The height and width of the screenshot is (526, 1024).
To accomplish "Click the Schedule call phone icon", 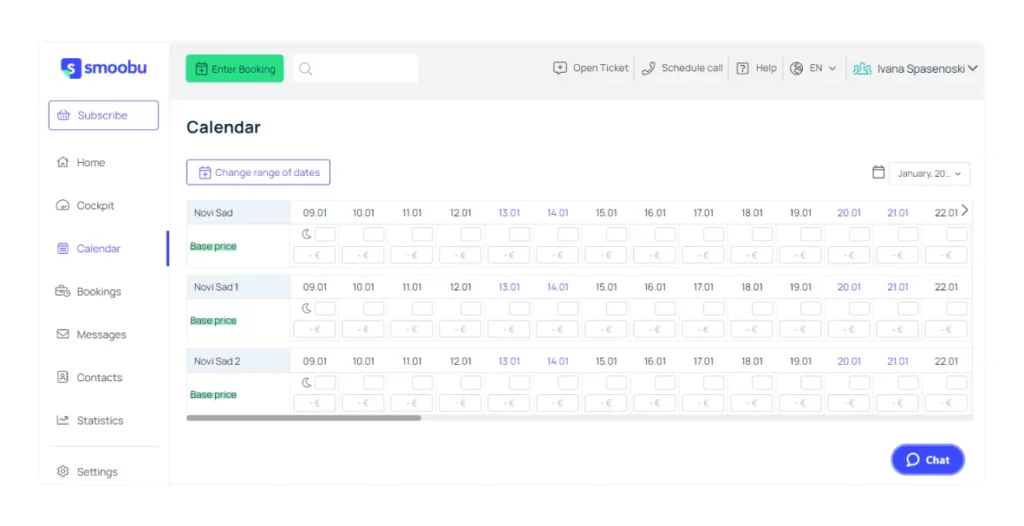I will 648,68.
